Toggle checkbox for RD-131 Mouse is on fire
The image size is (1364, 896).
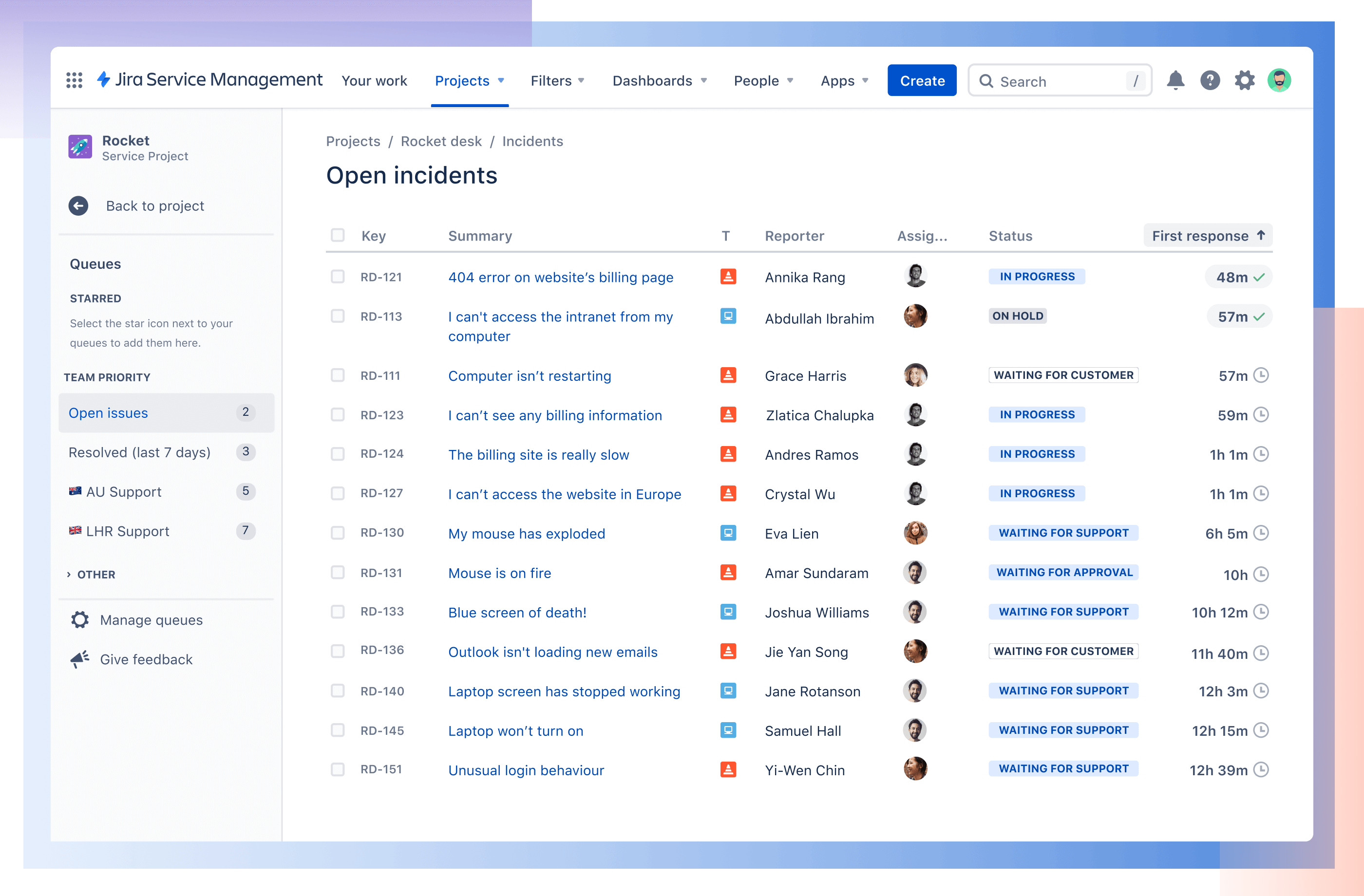click(338, 573)
